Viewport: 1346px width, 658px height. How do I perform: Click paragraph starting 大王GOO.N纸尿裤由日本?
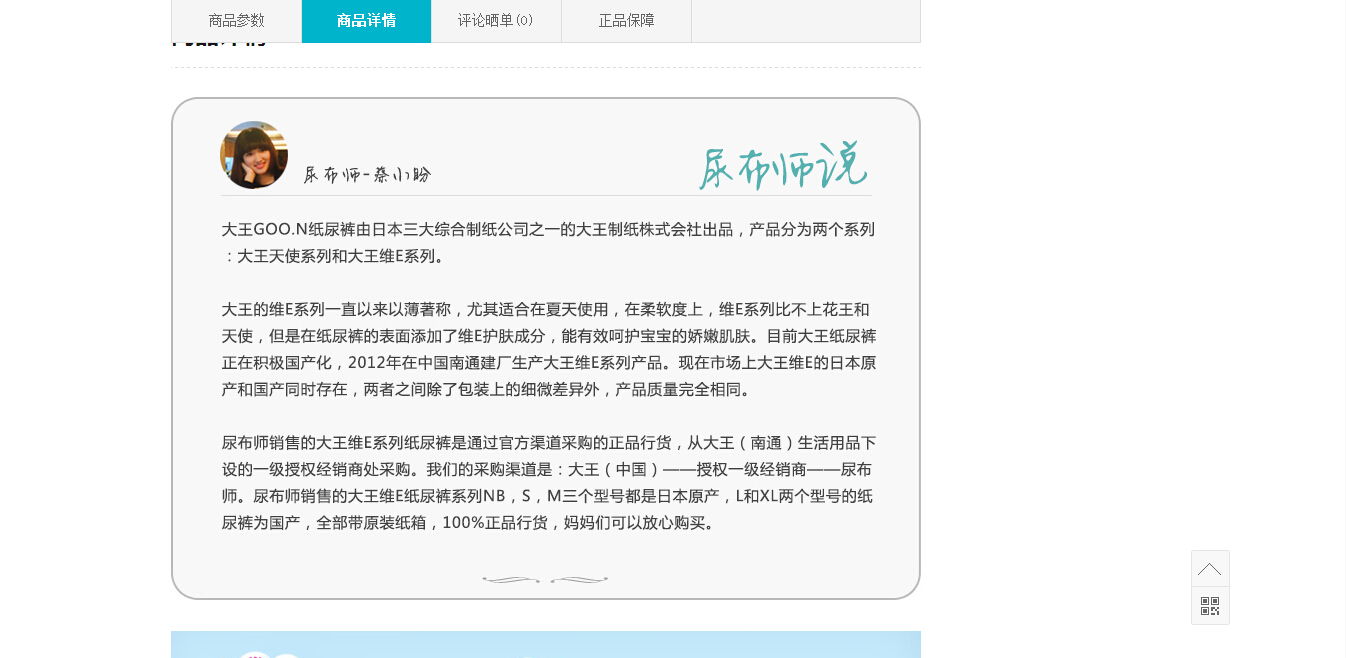548,243
